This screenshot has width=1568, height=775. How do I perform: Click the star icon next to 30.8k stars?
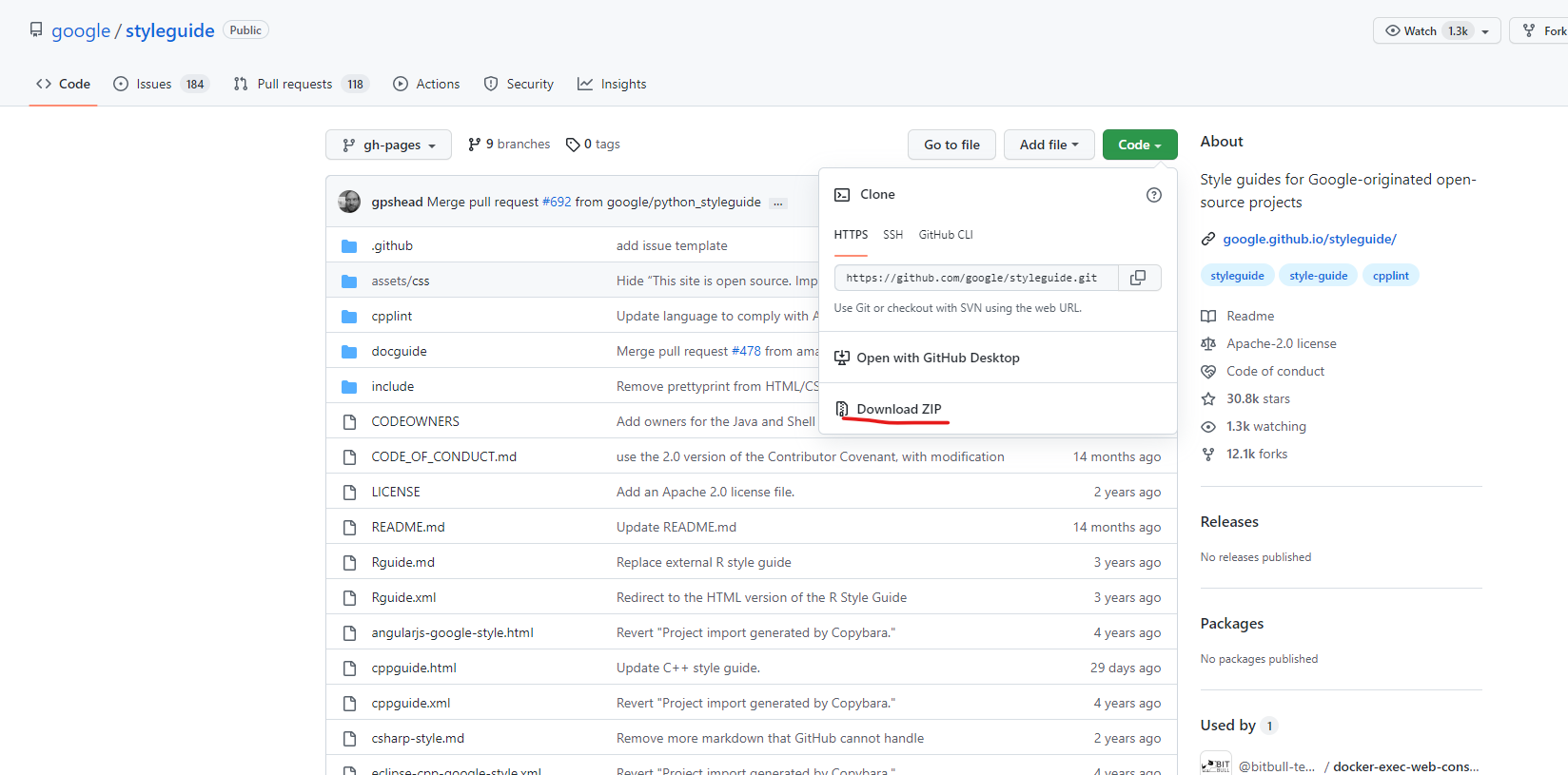(x=1208, y=398)
